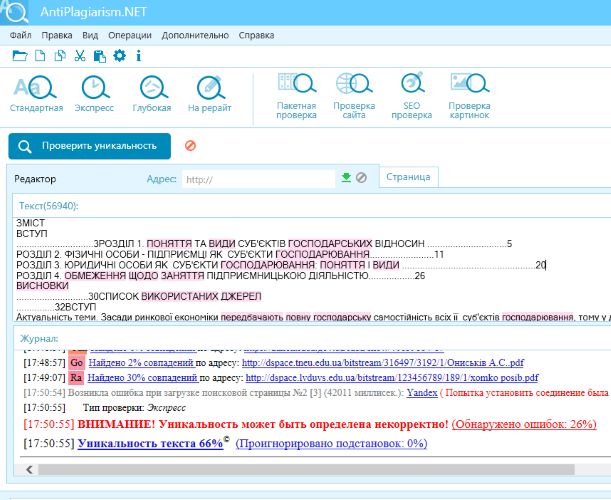Cancel page loading with grey stop icon
Viewport: 611px width, 500px height.
tap(361, 178)
